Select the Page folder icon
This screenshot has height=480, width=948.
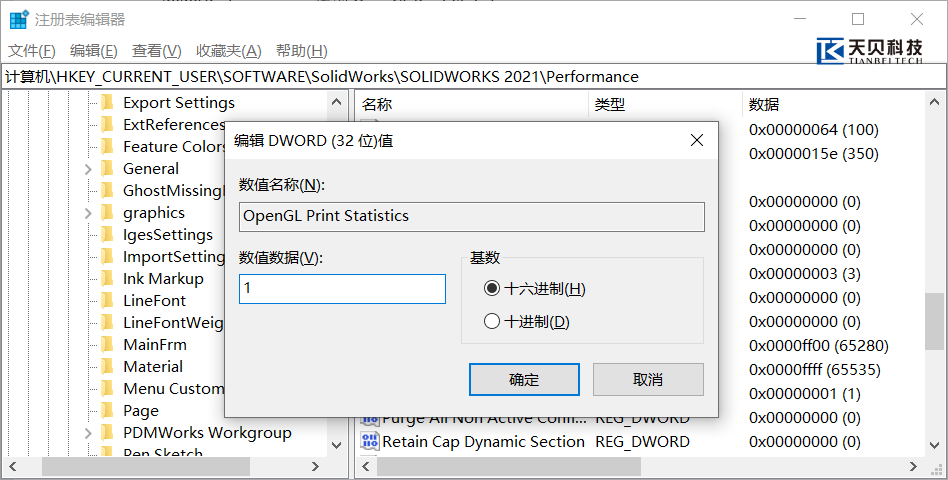coord(108,410)
